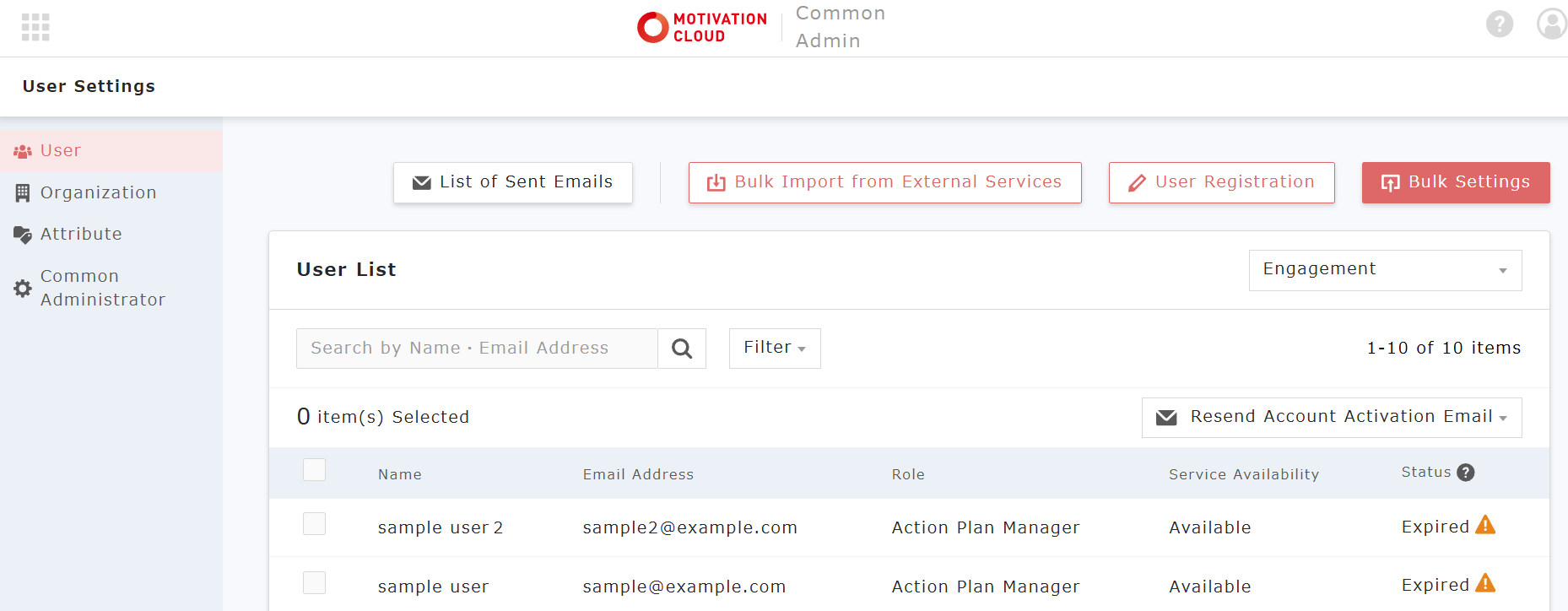Viewport: 1568px width, 611px height.
Task: Open the user profile avatar icon
Action: [x=1551, y=24]
